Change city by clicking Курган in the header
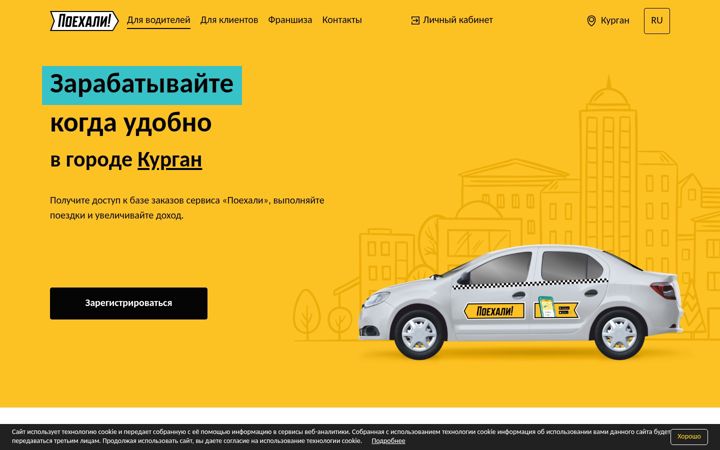This screenshot has height=450, width=720. [x=615, y=21]
